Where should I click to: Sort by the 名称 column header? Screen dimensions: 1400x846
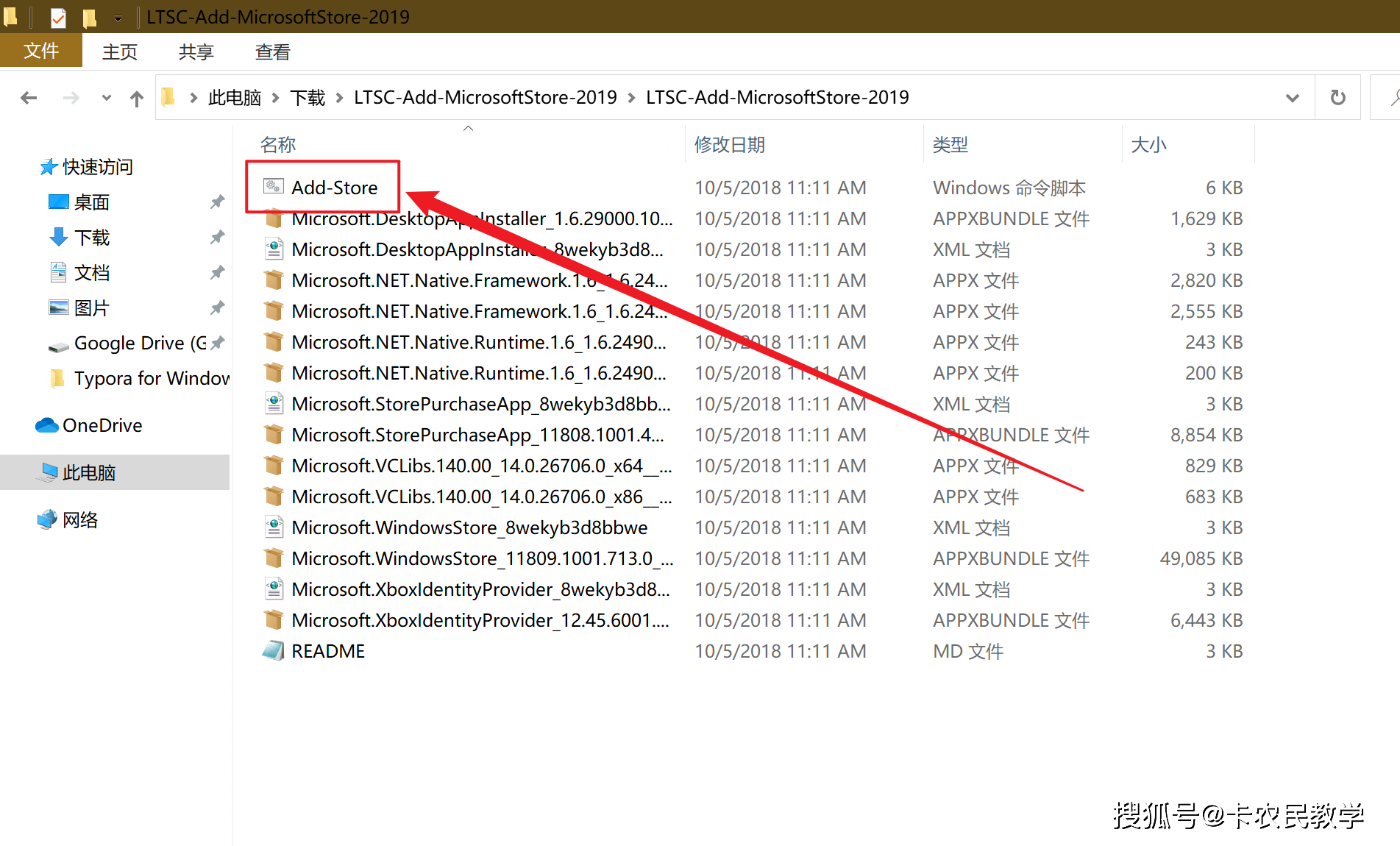tap(278, 144)
